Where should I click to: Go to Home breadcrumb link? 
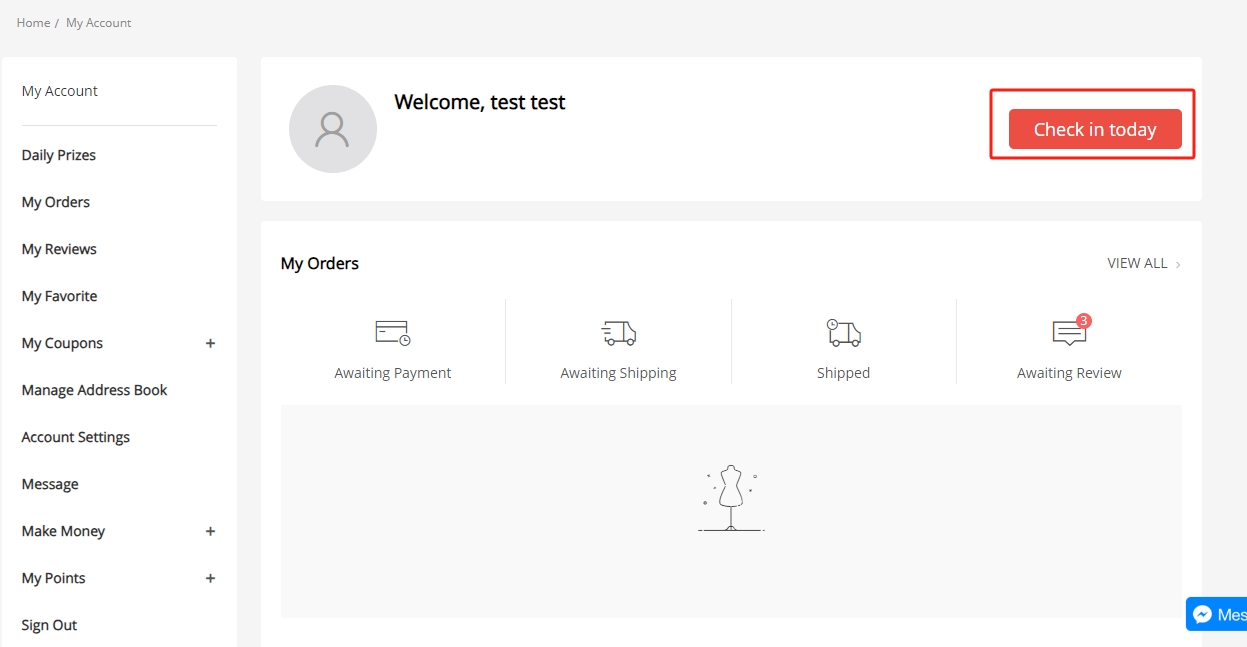pyautogui.click(x=33, y=22)
